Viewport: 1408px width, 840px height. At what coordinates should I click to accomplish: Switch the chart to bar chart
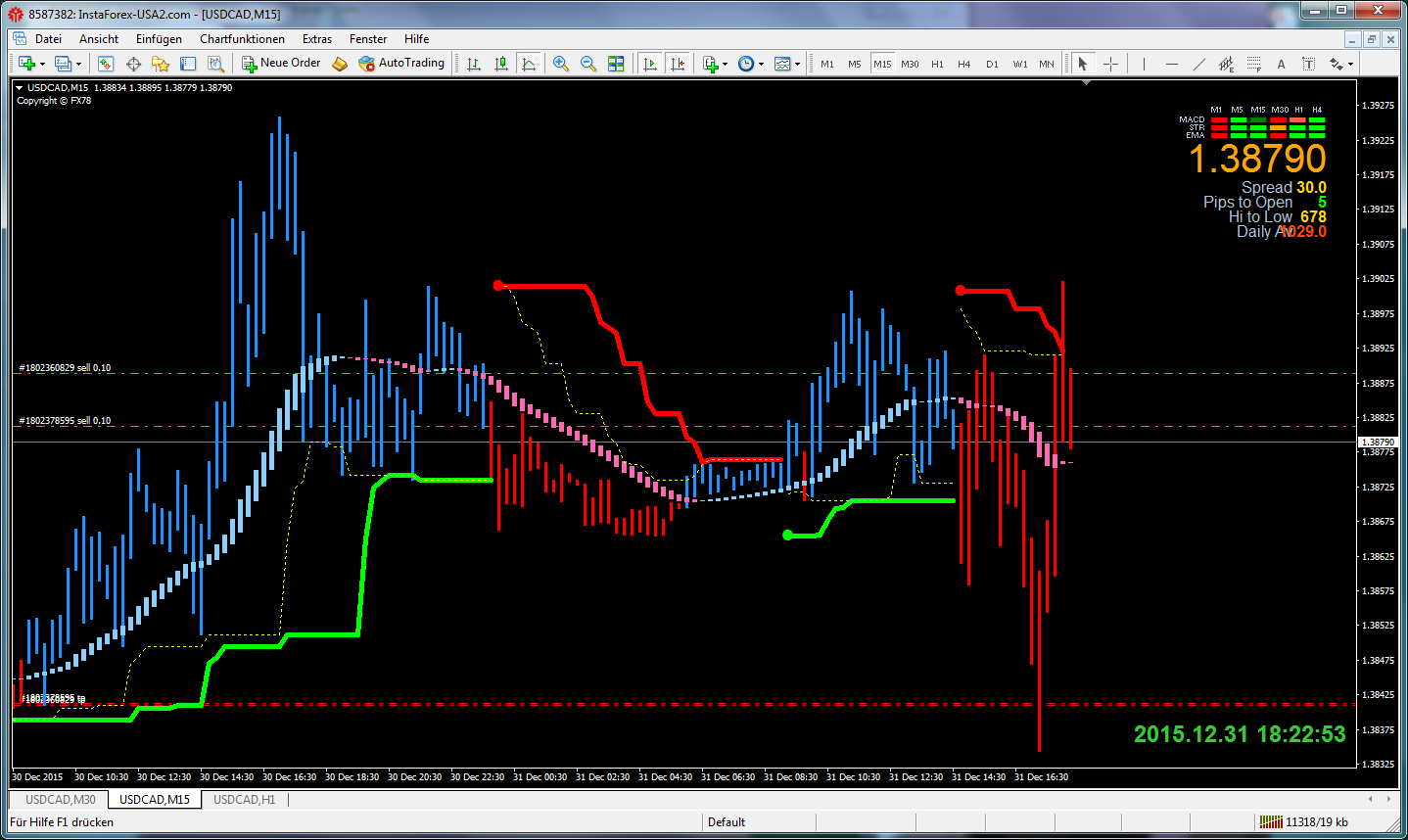pos(474,64)
